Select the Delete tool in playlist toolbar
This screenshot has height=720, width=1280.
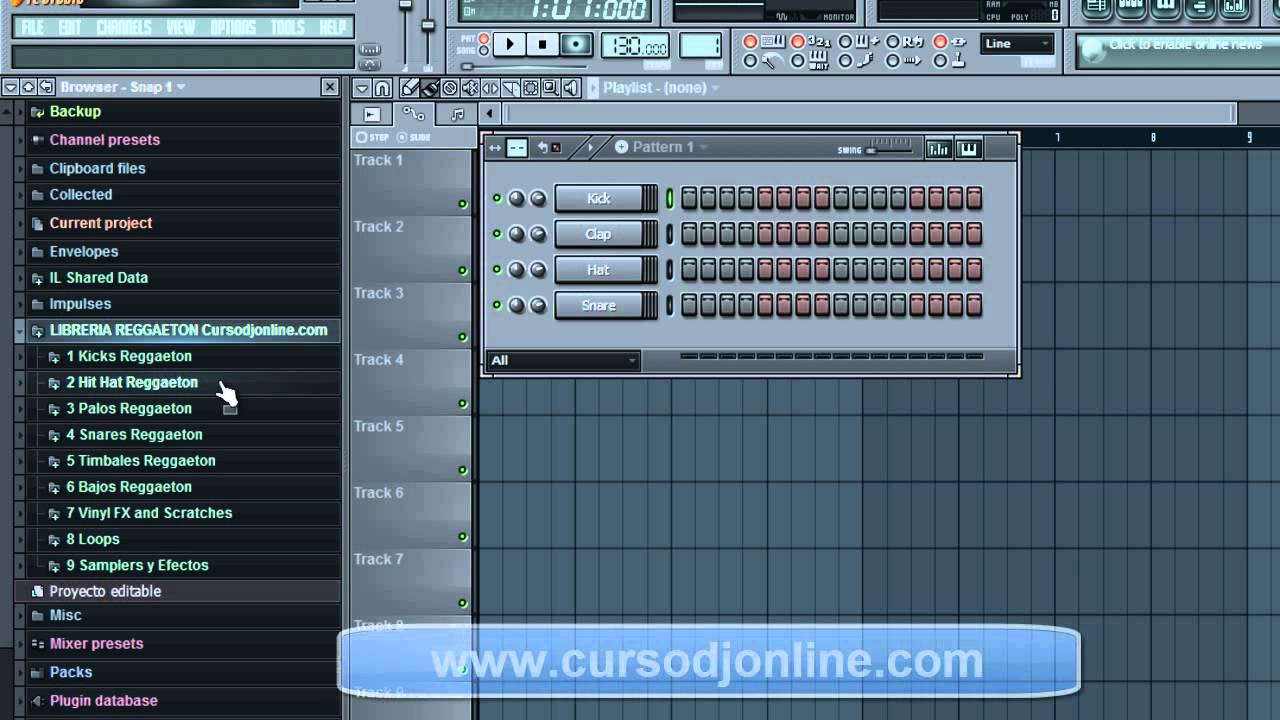coord(450,88)
